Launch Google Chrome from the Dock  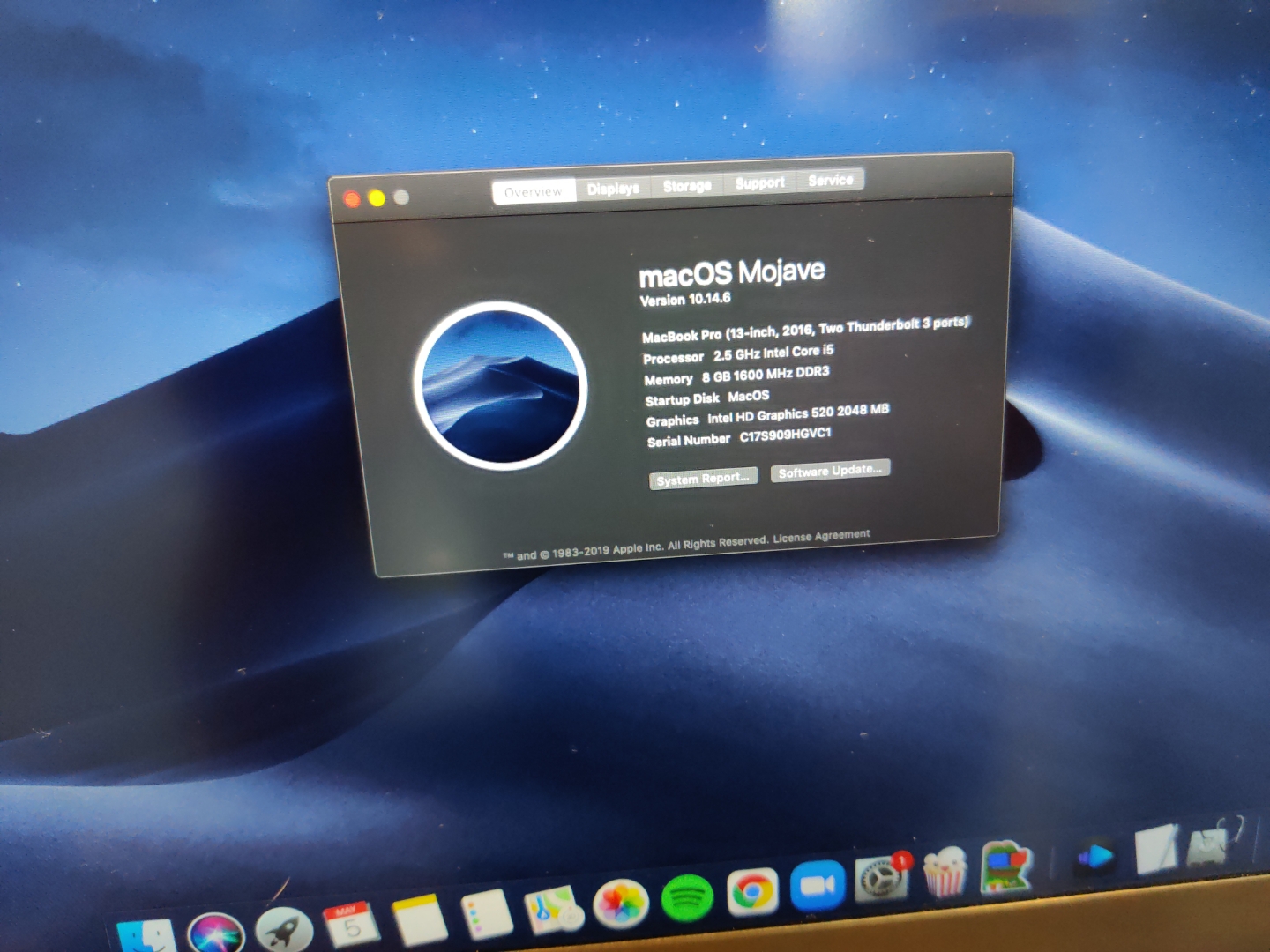click(752, 892)
